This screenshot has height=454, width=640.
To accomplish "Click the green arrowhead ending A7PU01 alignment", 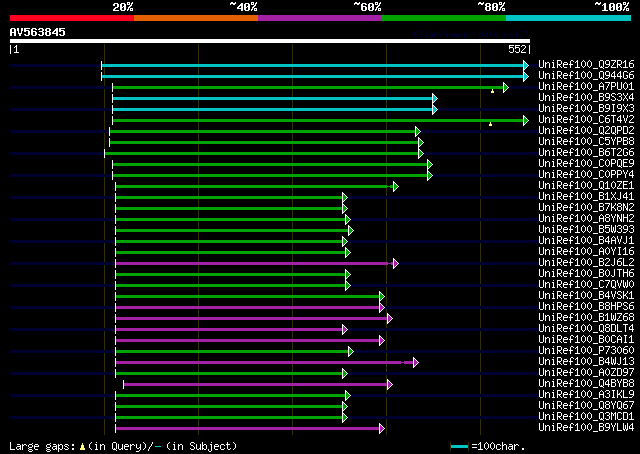I will [x=506, y=87].
